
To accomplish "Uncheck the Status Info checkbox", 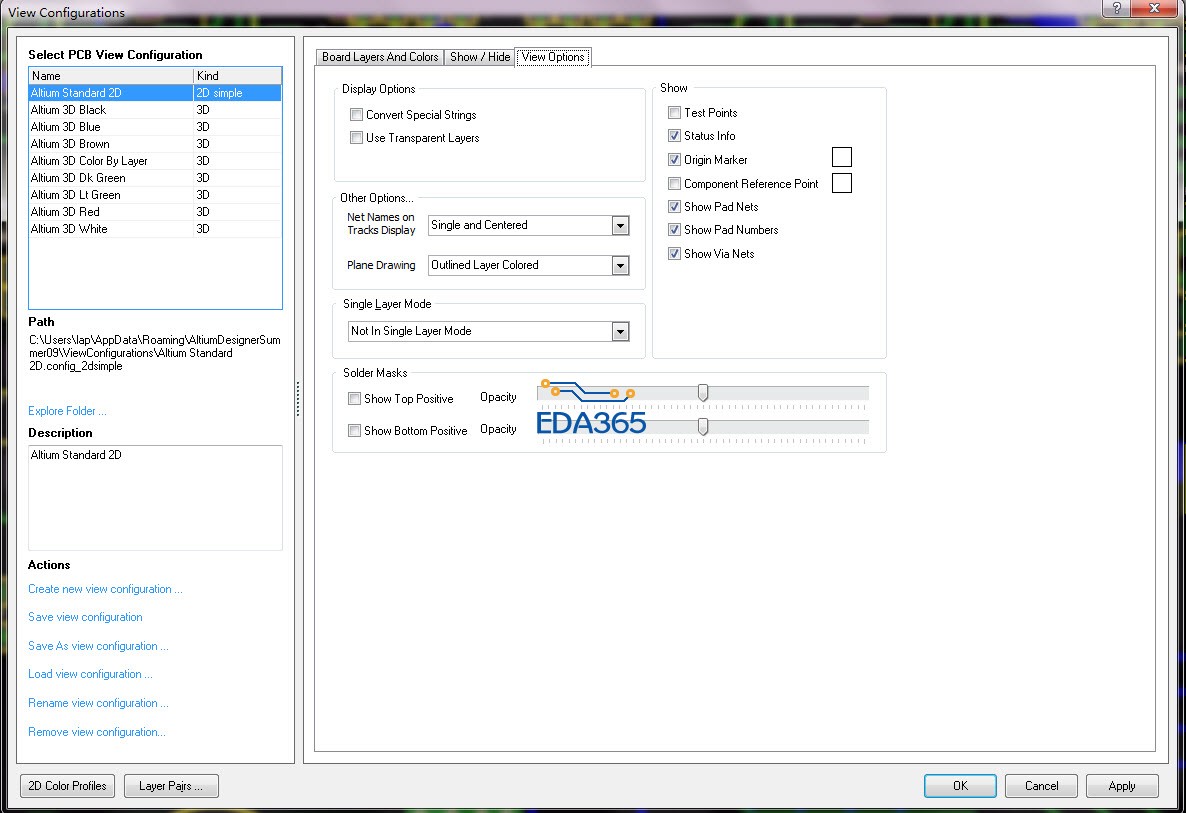I will pyautogui.click(x=674, y=136).
